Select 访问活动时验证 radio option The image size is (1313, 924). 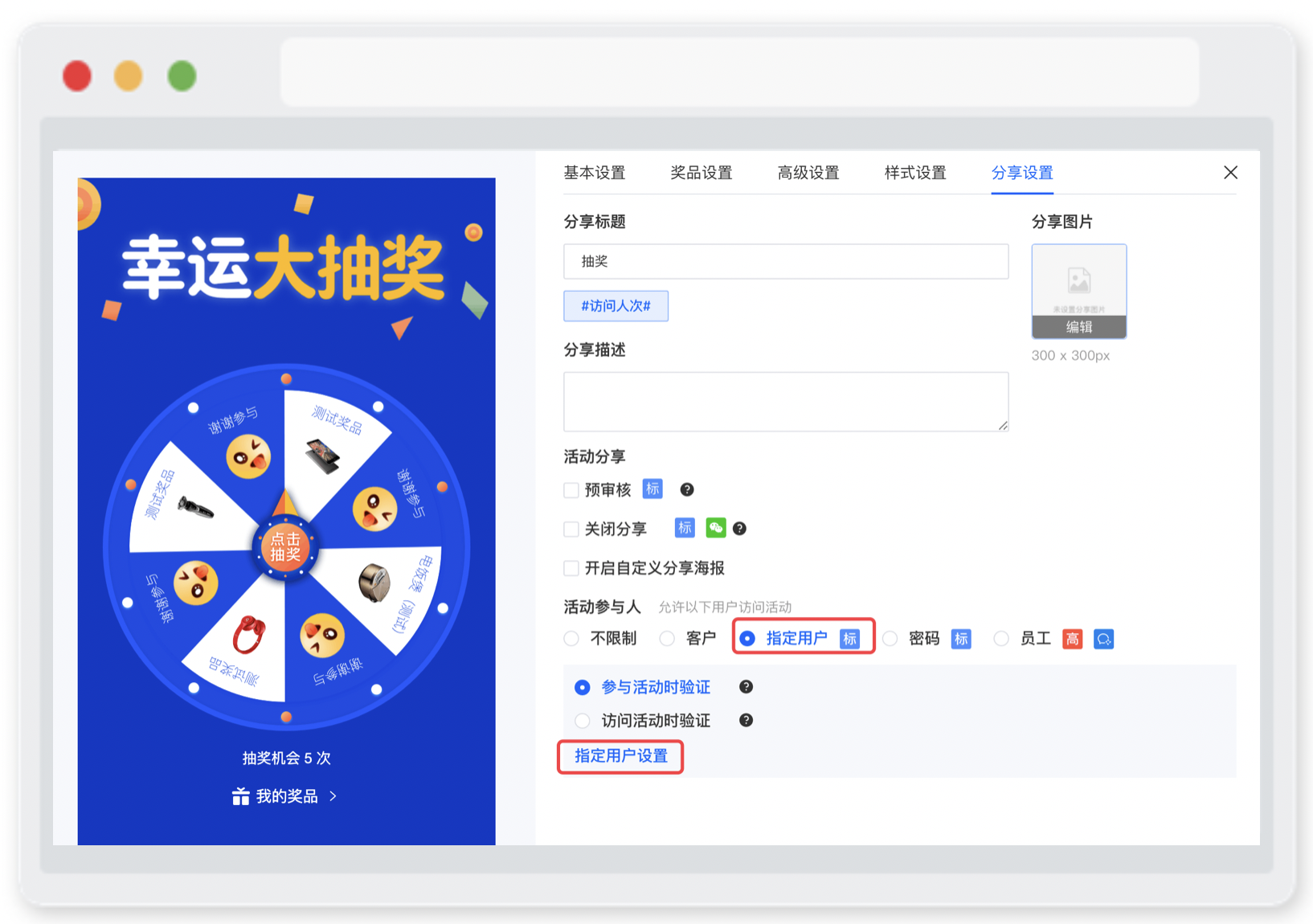click(x=583, y=721)
